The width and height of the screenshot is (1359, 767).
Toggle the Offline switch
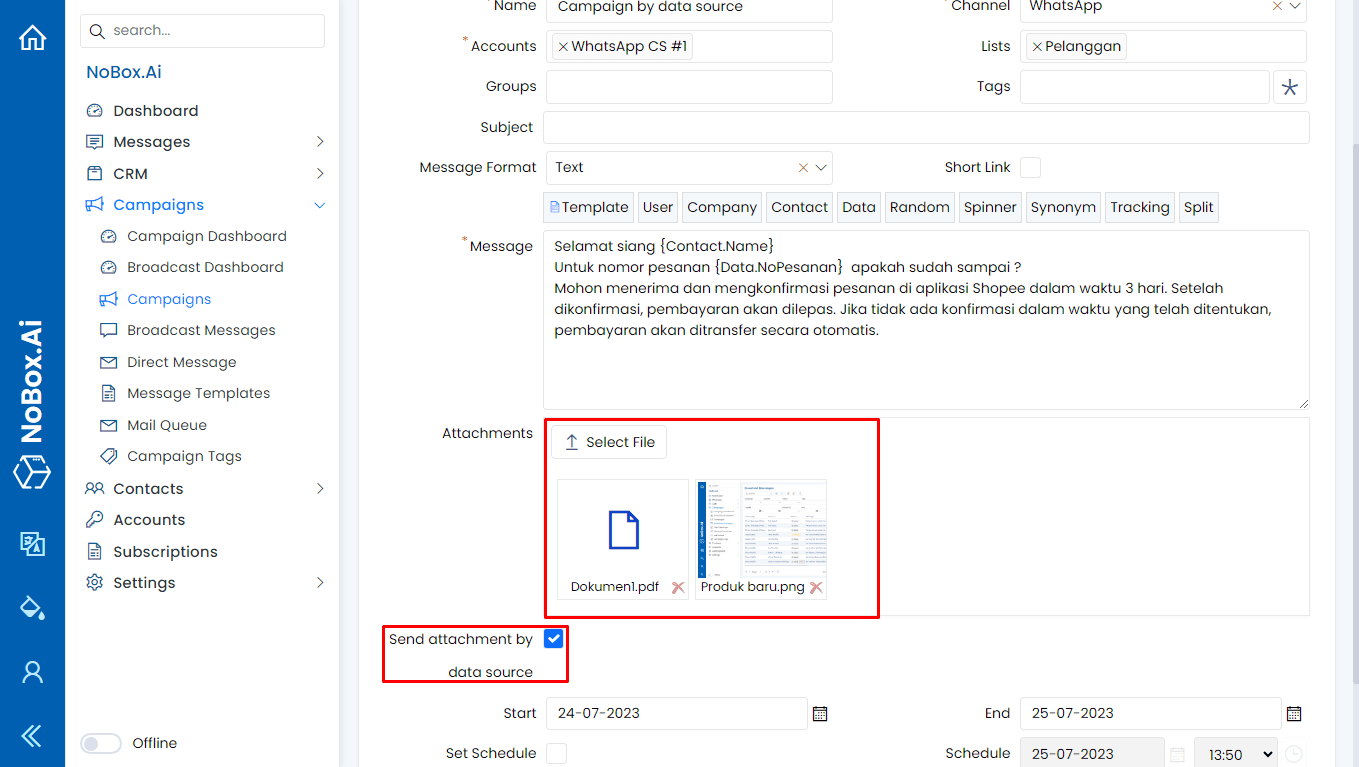pyautogui.click(x=100, y=743)
